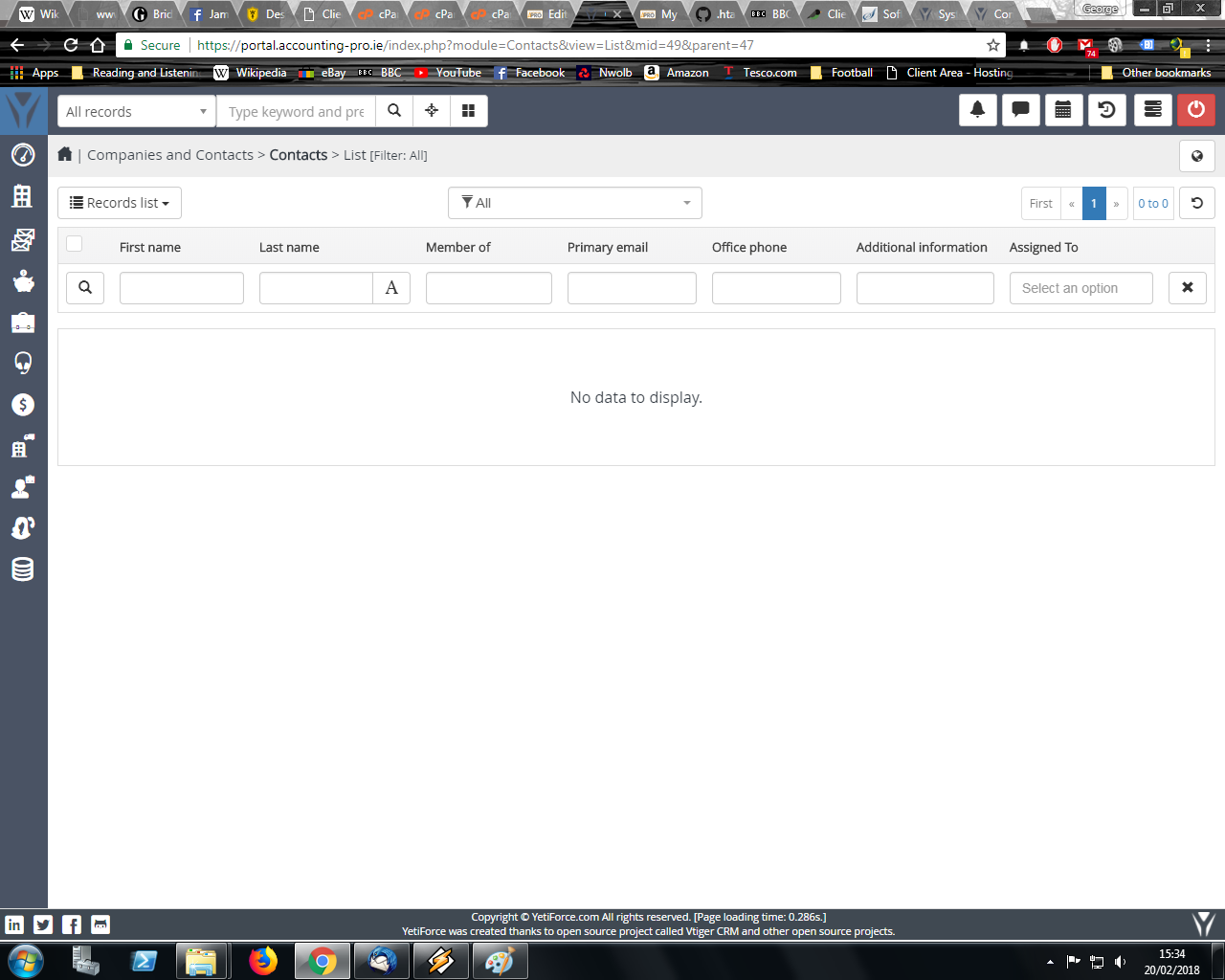Viewport: 1225px width, 980px height.
Task: Open the dashboard gauge icon in sidebar
Action: click(x=23, y=154)
